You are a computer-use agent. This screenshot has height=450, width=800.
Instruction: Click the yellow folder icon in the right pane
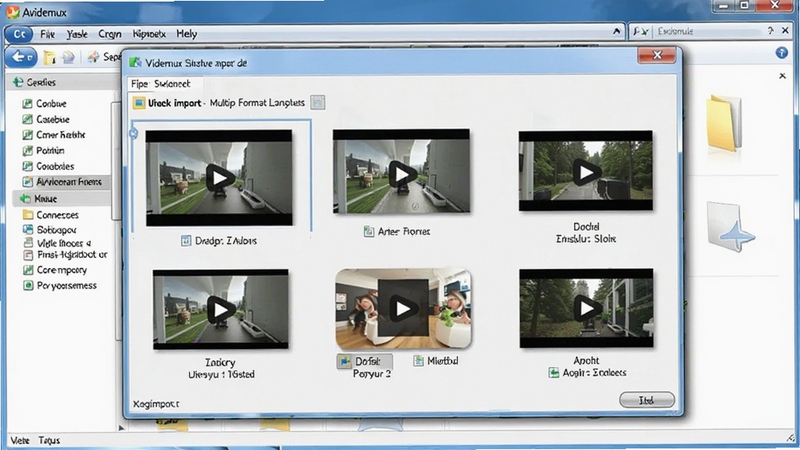pyautogui.click(x=724, y=122)
